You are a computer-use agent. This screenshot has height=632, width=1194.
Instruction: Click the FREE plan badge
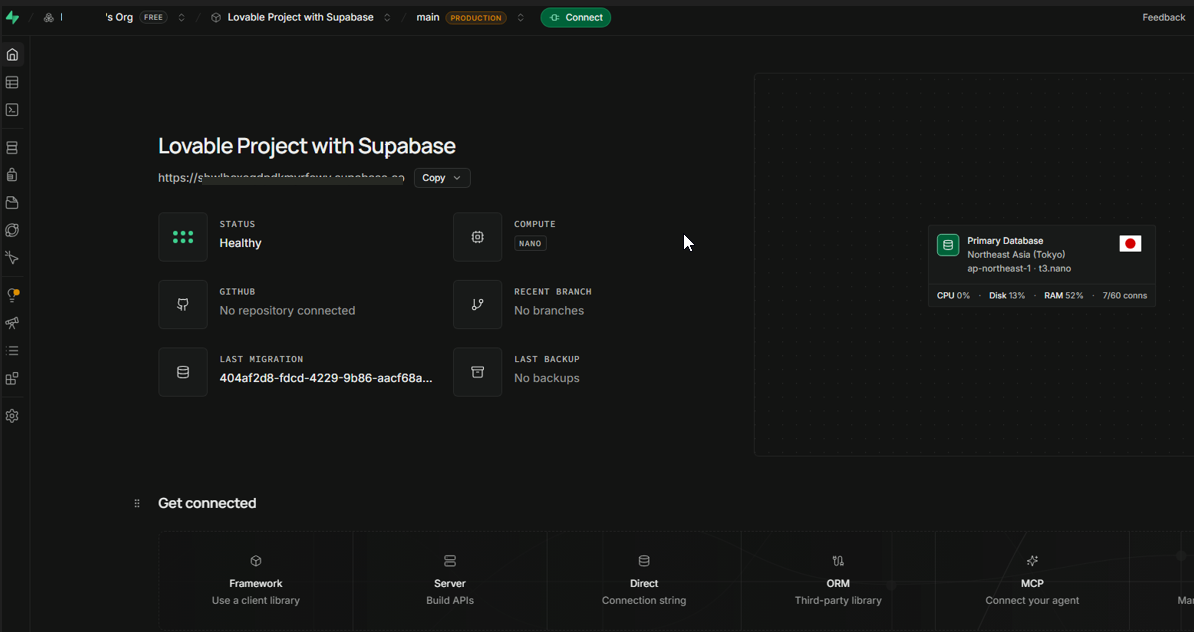(x=153, y=18)
